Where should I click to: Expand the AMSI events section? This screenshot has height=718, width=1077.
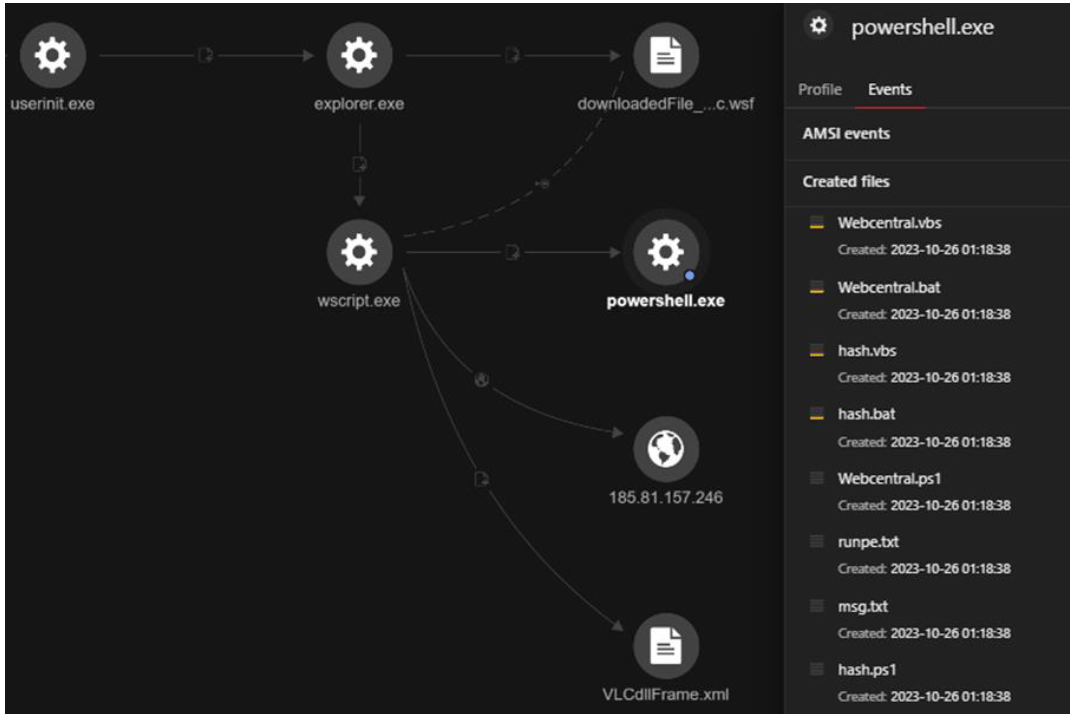(x=846, y=134)
